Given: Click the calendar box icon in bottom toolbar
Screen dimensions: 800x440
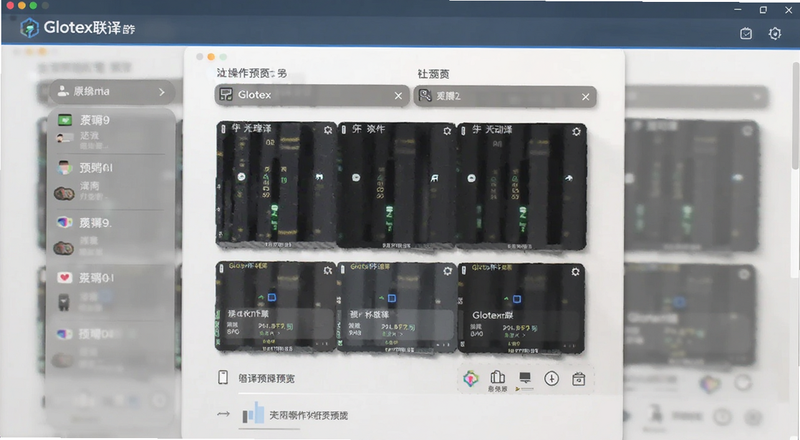Looking at the screenshot, I should tap(578, 379).
